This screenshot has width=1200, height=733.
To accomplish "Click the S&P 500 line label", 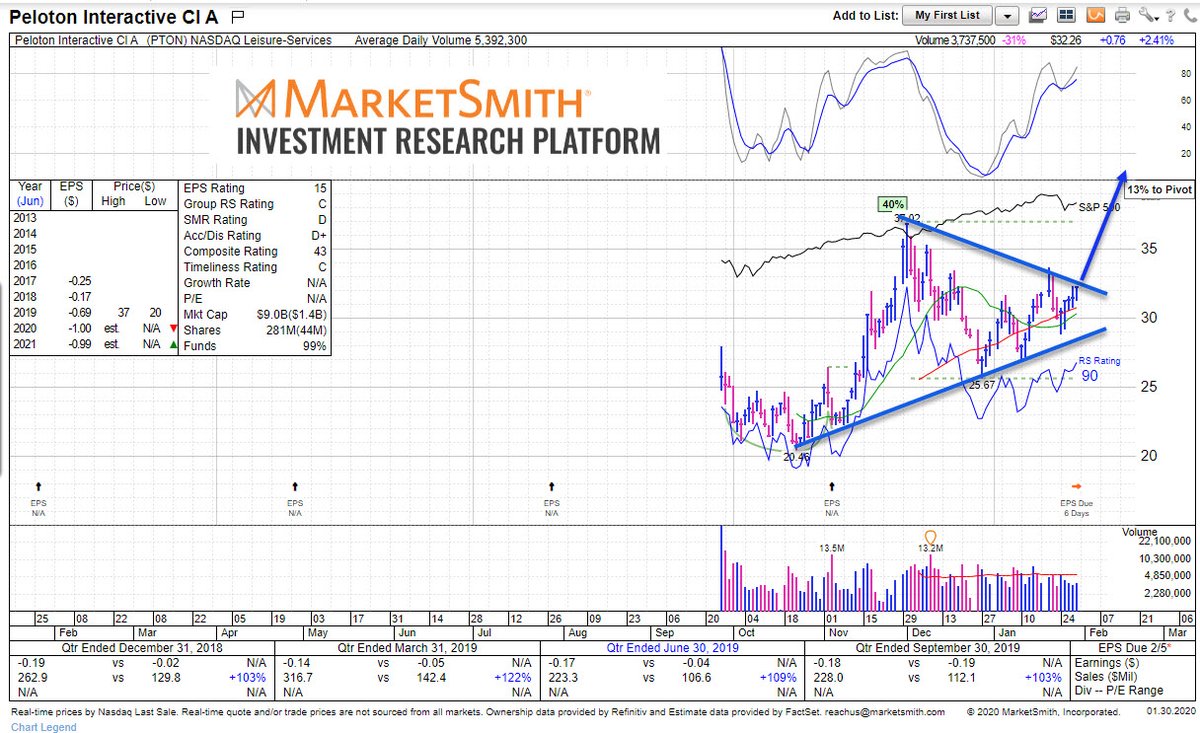I will [x=1100, y=206].
